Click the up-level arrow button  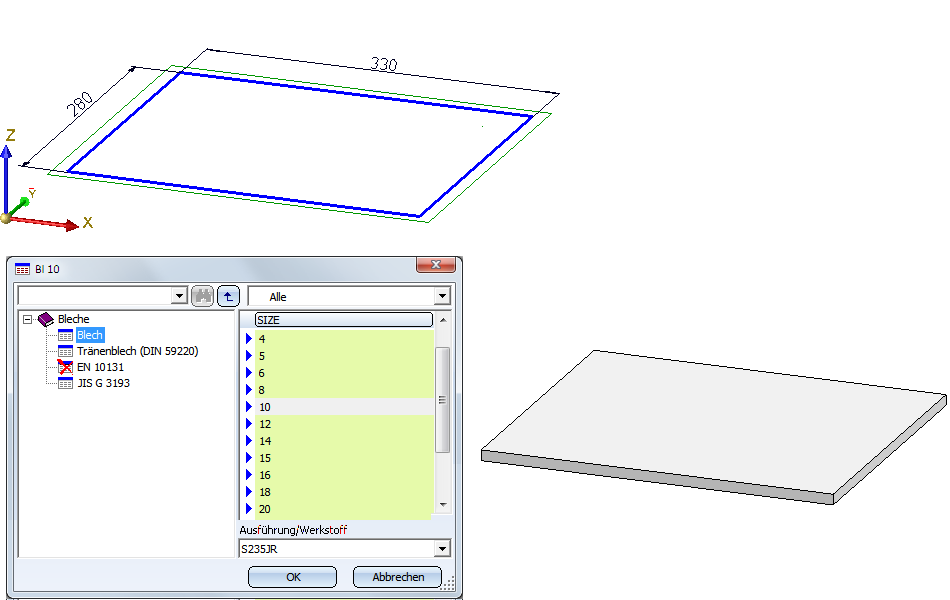[228, 296]
